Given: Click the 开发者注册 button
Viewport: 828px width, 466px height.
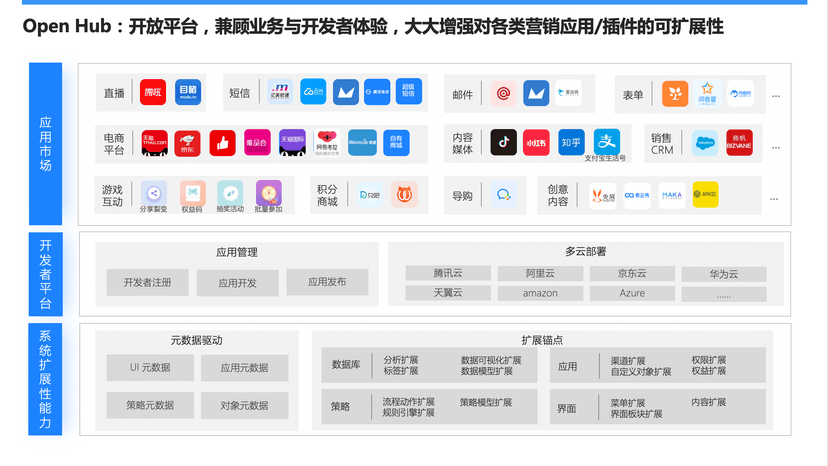Looking at the screenshot, I should coord(147,283).
